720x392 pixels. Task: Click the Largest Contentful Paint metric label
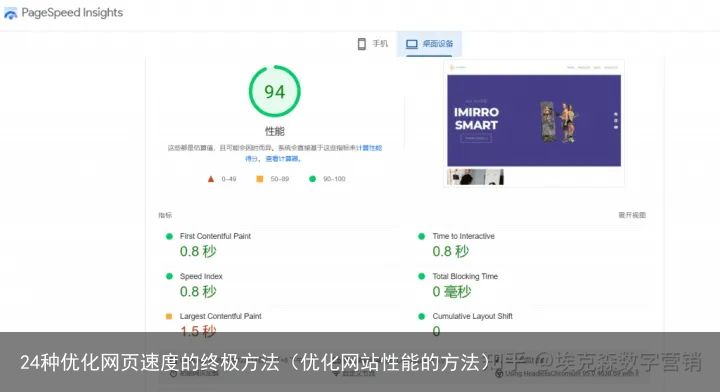(x=220, y=316)
